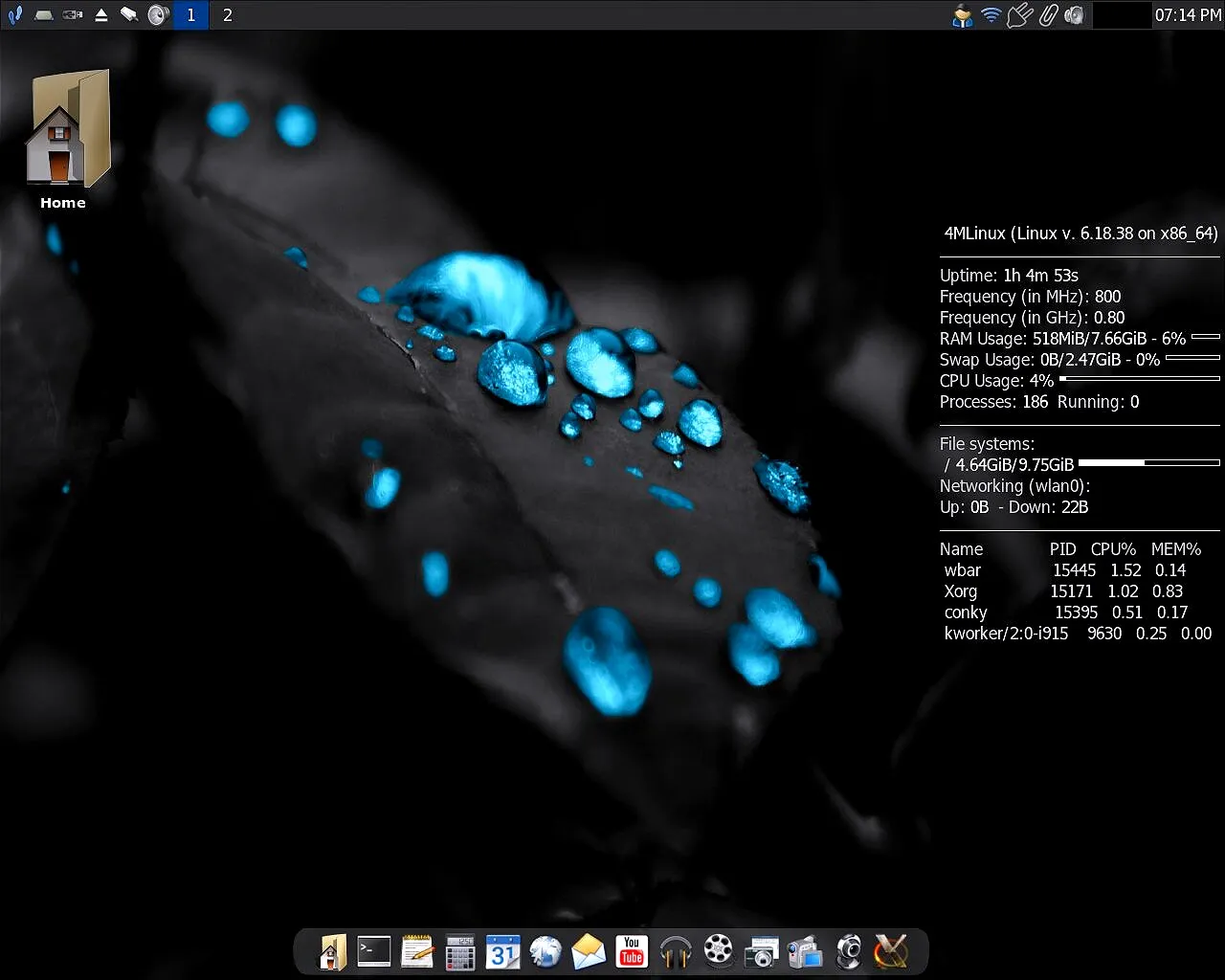Click the conky process row
Image resolution: width=1225 pixels, height=980 pixels.
(1066, 612)
